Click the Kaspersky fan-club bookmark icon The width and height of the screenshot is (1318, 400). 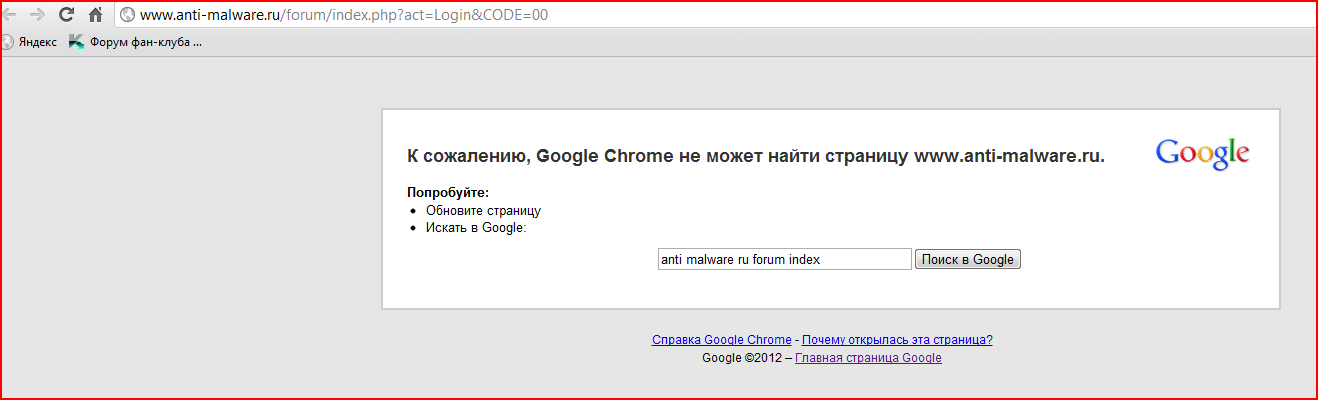tap(76, 42)
